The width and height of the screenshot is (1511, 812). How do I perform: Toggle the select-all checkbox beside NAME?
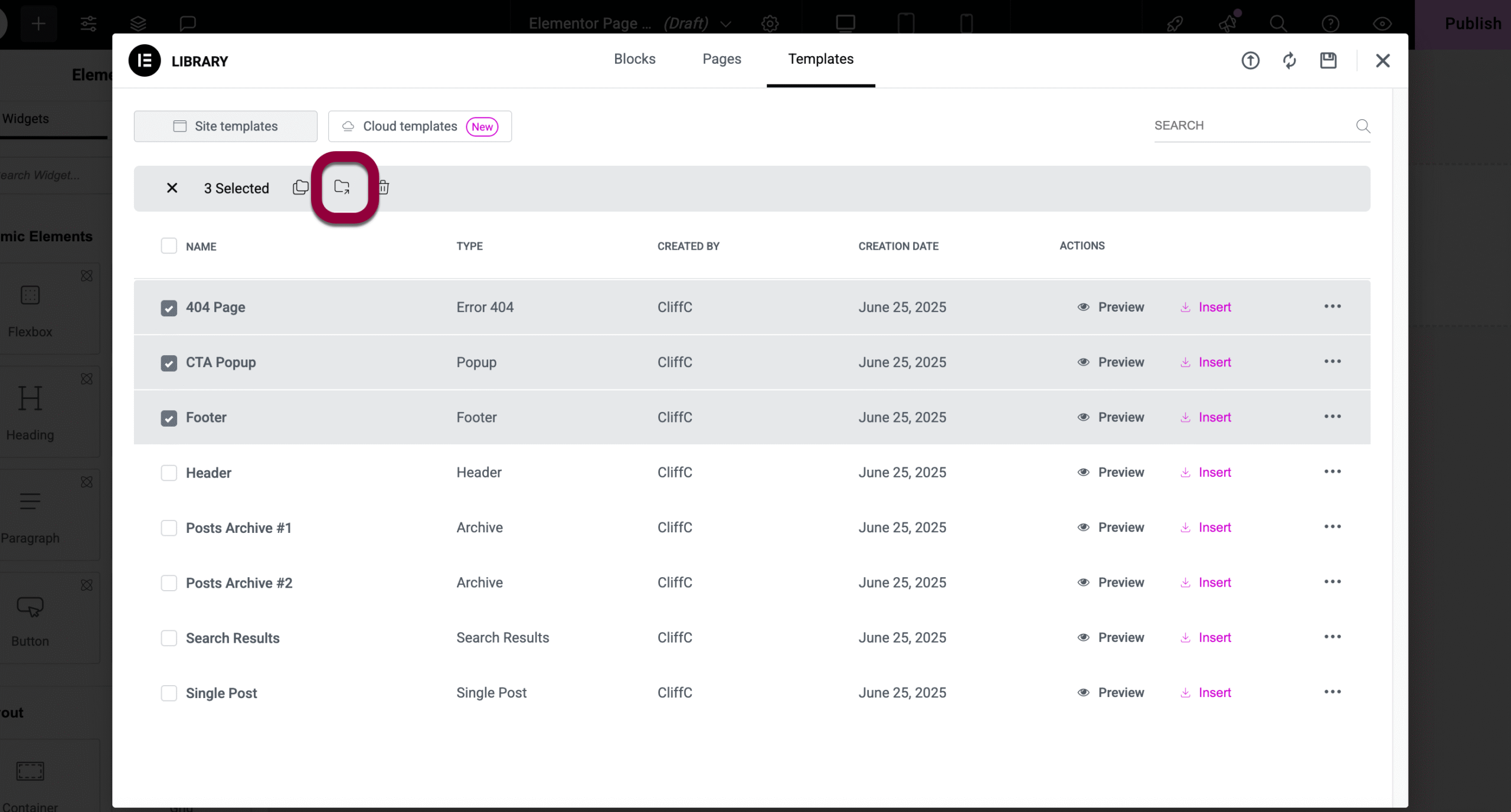click(169, 246)
